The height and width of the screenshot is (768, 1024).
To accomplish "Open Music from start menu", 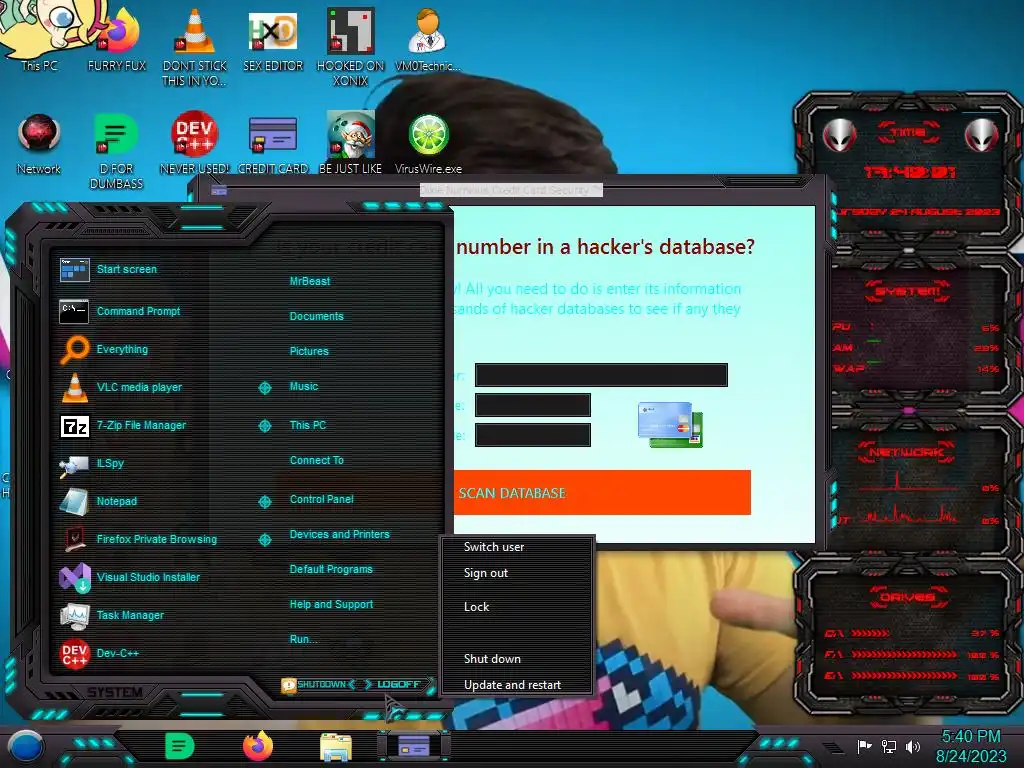I will pos(304,387).
